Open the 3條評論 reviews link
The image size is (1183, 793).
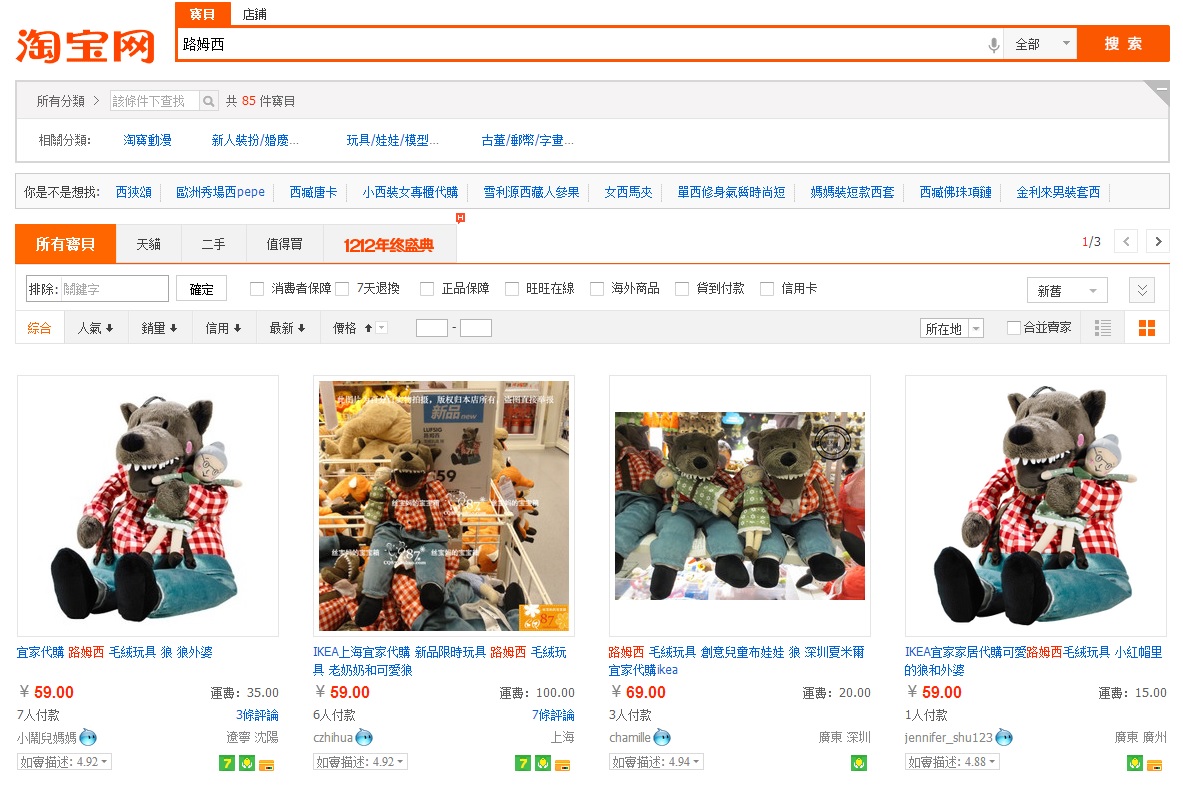[257, 715]
